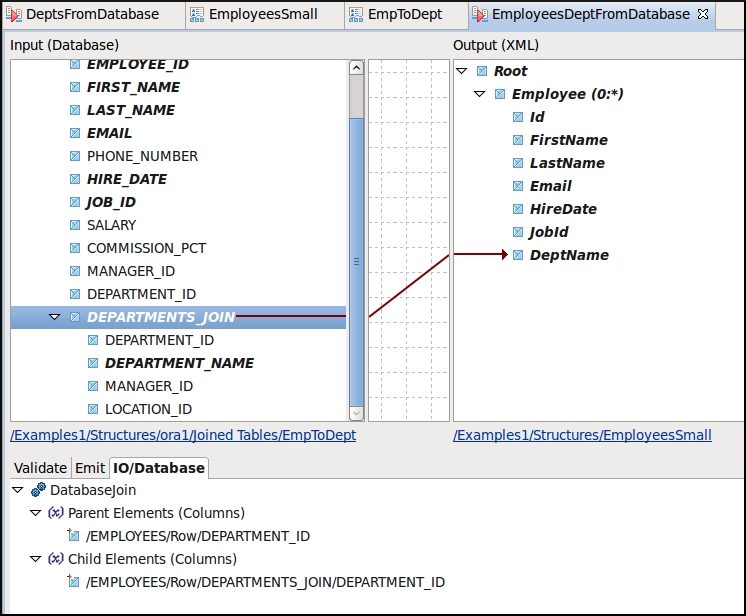Click the Root element icon
The height and width of the screenshot is (616, 746).
point(482,71)
